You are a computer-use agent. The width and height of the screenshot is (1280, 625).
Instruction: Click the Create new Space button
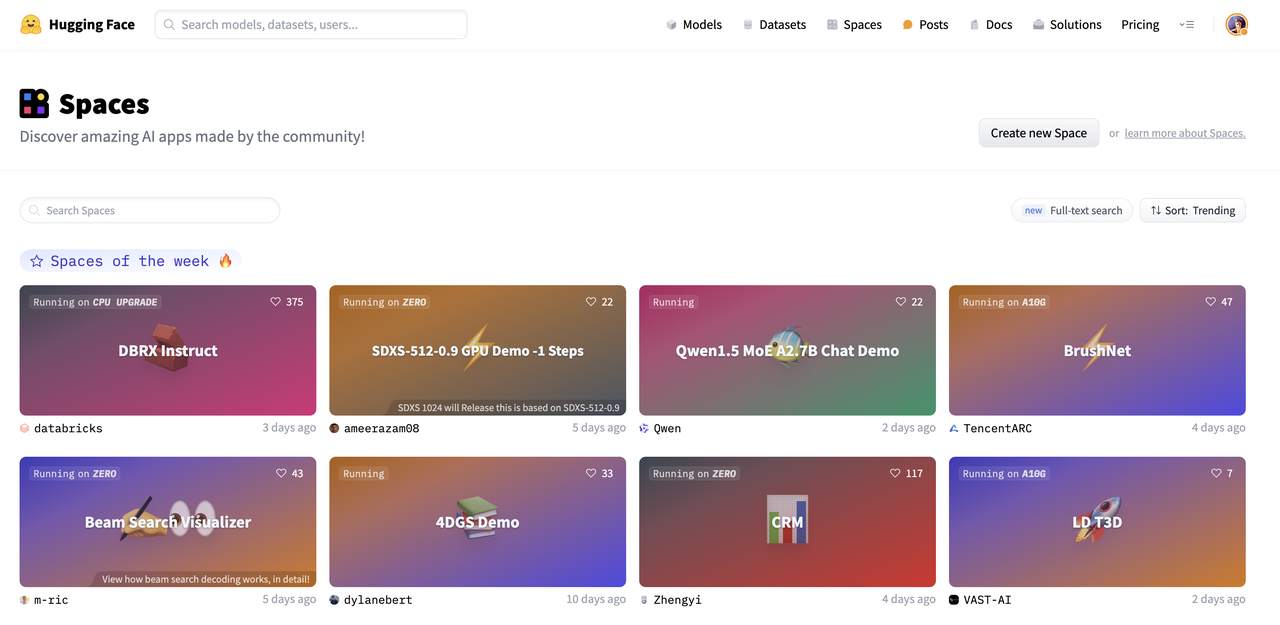[1039, 133]
